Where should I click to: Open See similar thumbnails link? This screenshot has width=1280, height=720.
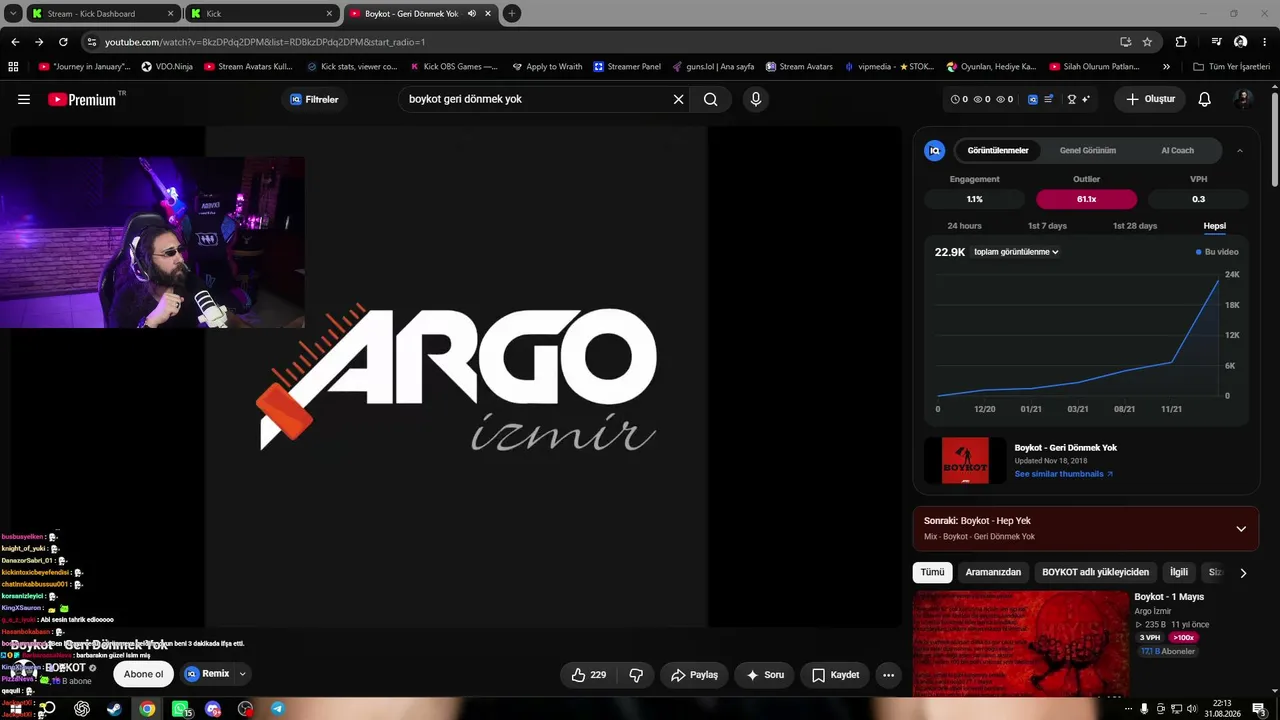1063,474
